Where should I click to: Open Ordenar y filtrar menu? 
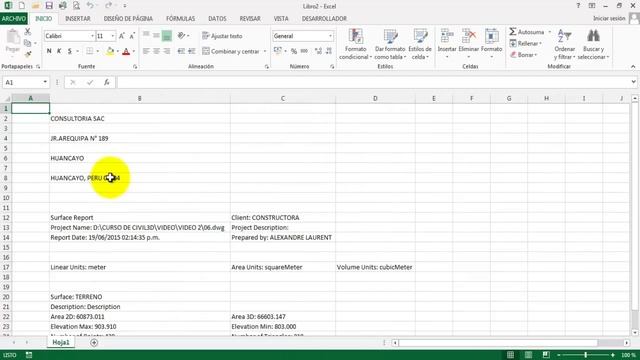[x=564, y=44]
